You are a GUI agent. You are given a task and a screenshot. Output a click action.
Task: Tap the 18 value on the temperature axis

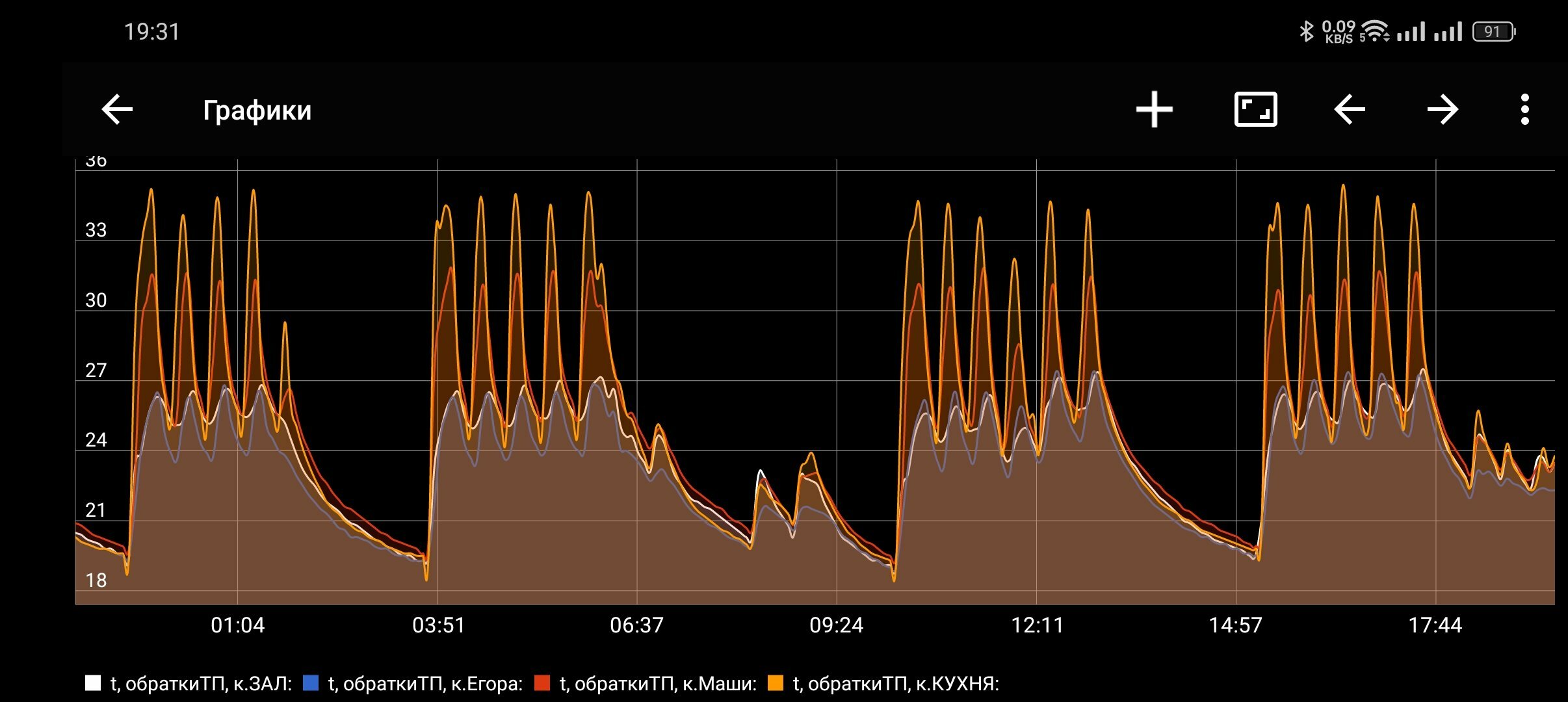pyautogui.click(x=96, y=580)
